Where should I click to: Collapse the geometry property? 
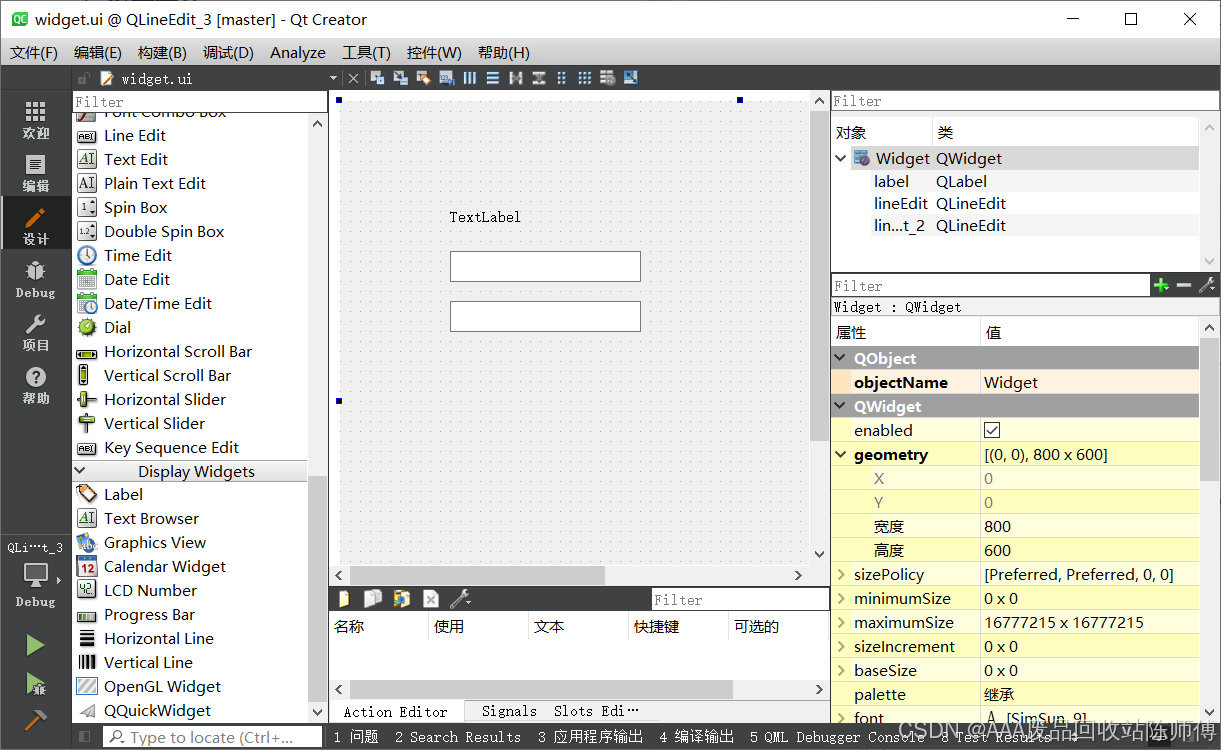click(840, 454)
